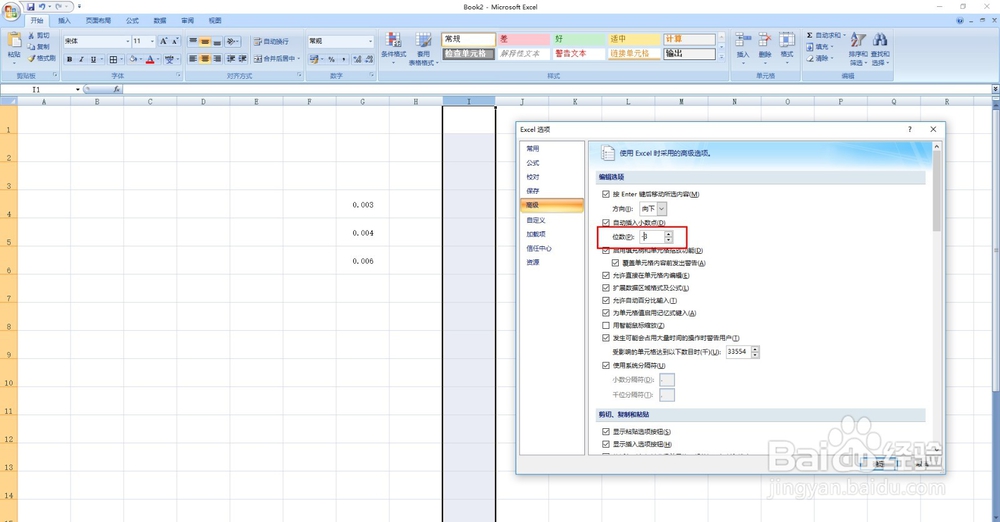Toggle 显示粘贴选项按钮 checkbox

click(x=606, y=432)
